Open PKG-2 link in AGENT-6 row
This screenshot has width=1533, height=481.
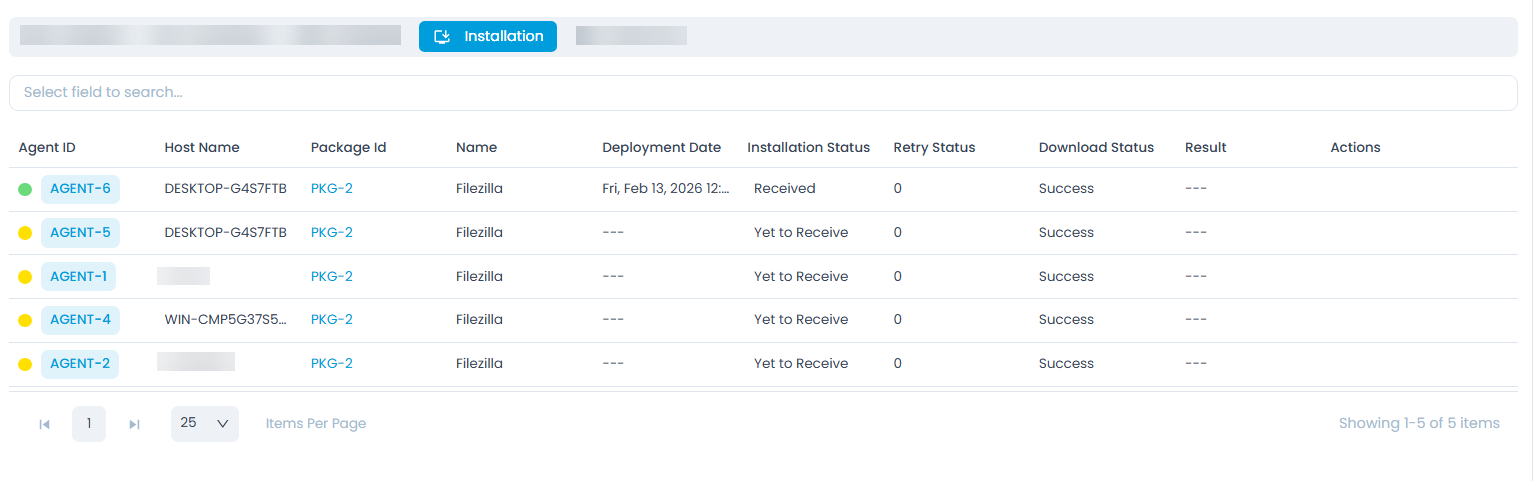point(332,189)
